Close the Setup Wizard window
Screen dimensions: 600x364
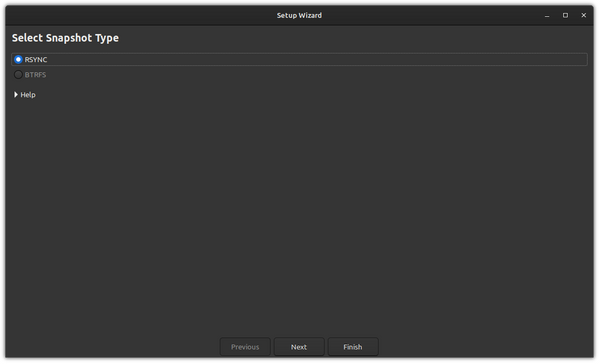pos(584,16)
